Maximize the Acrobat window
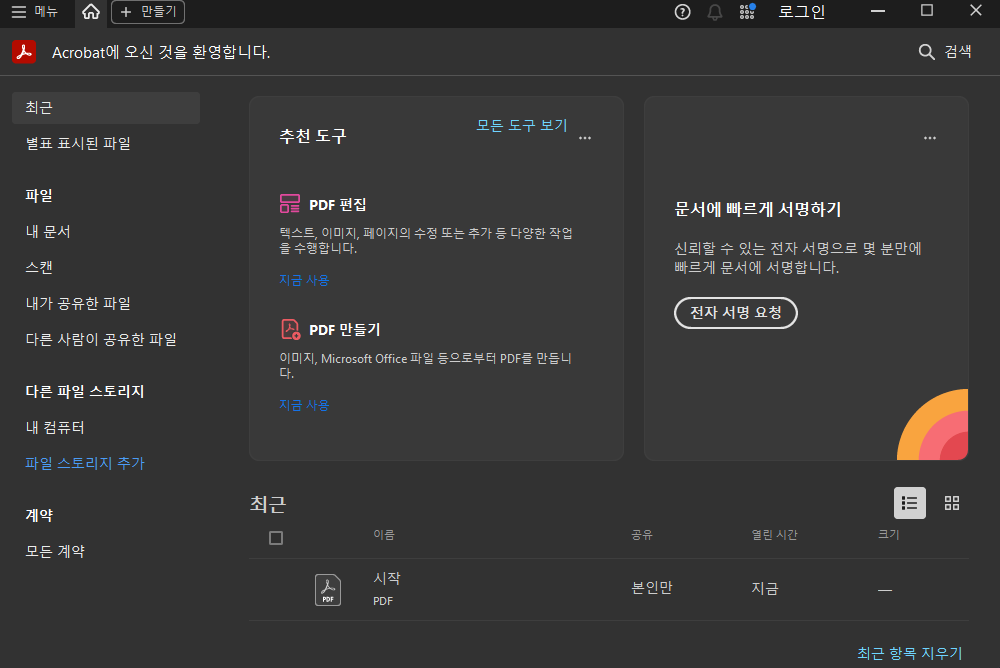 click(x=927, y=11)
